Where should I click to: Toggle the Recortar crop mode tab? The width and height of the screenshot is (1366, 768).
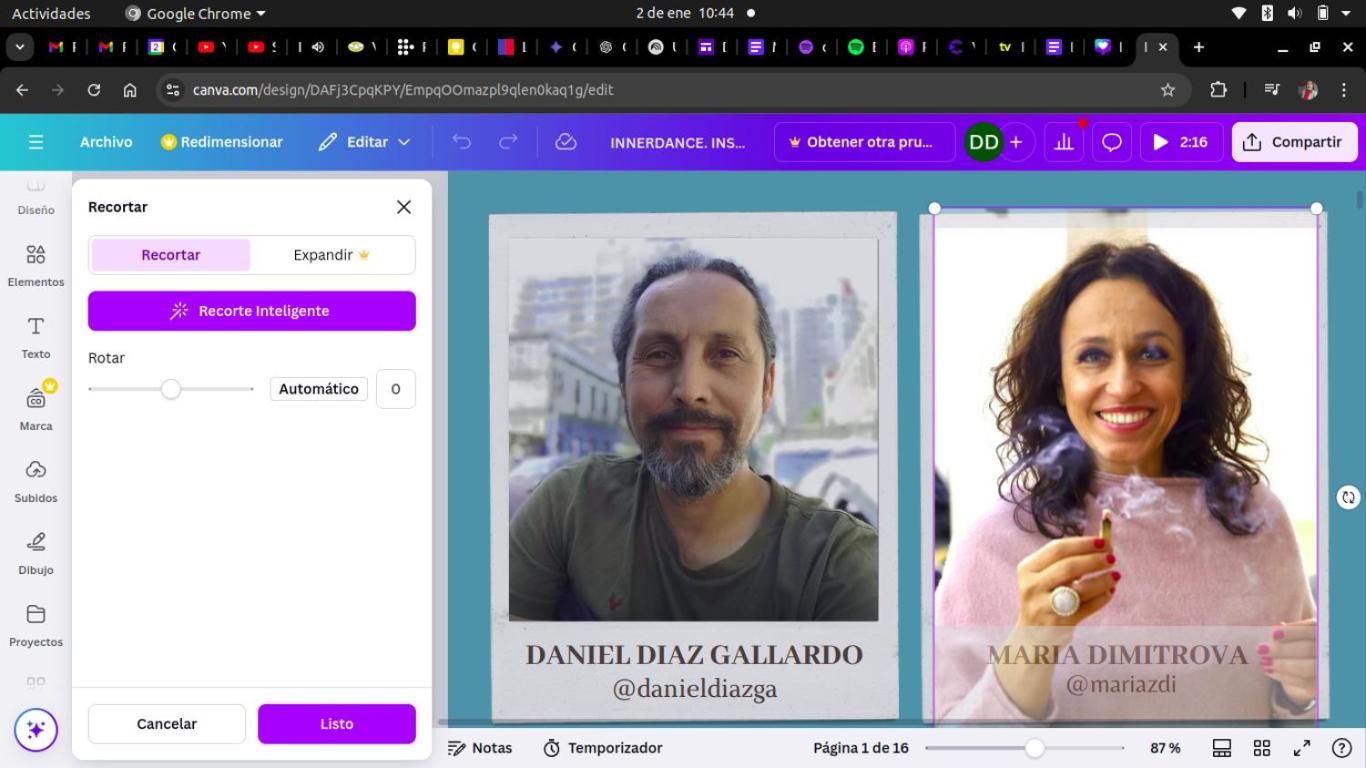point(171,255)
